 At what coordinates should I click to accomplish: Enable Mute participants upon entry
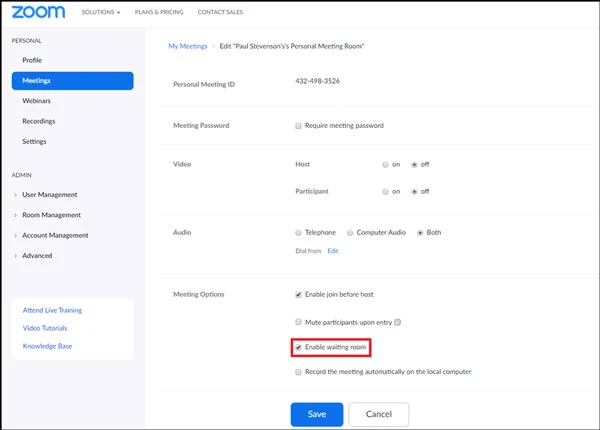[x=298, y=322]
